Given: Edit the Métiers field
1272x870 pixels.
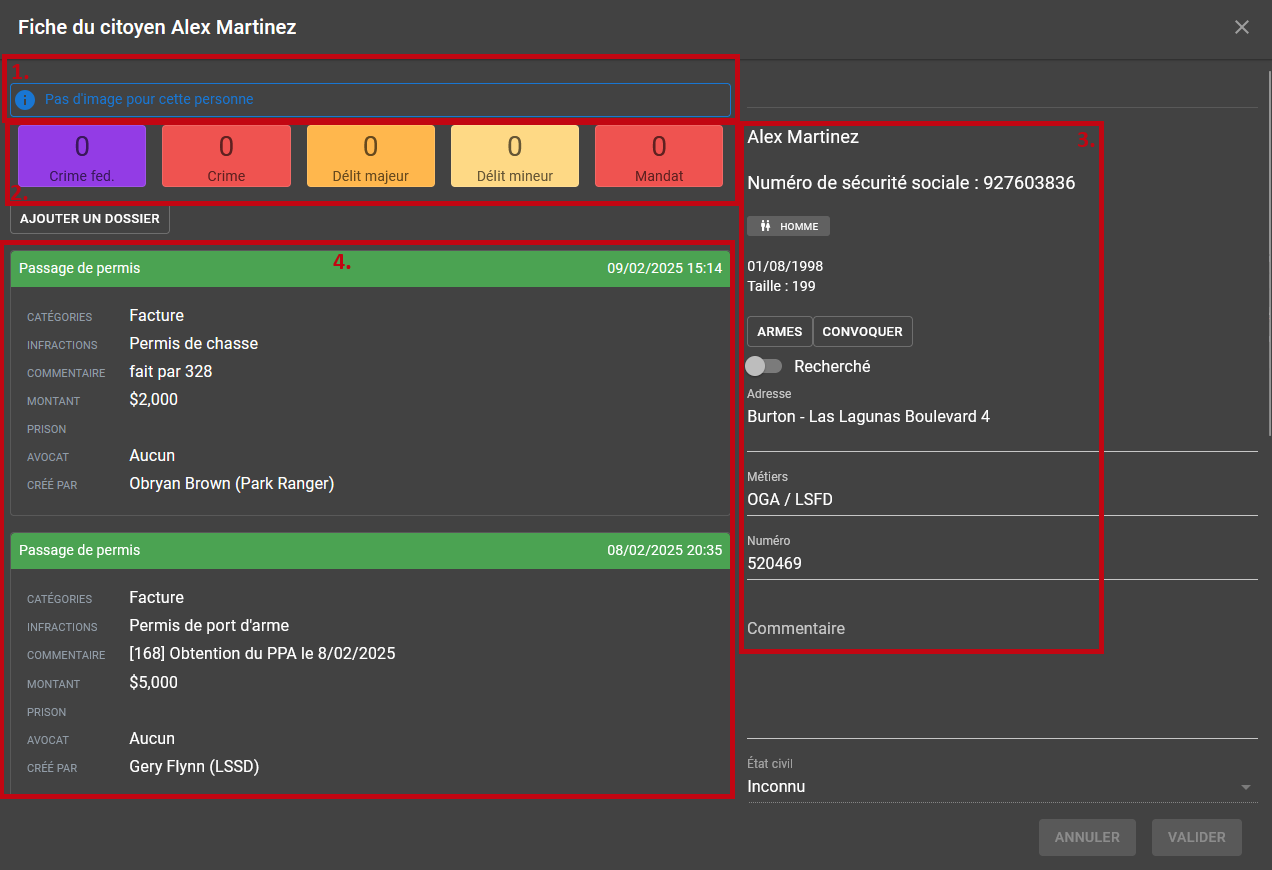Looking at the screenshot, I should 1000,500.
